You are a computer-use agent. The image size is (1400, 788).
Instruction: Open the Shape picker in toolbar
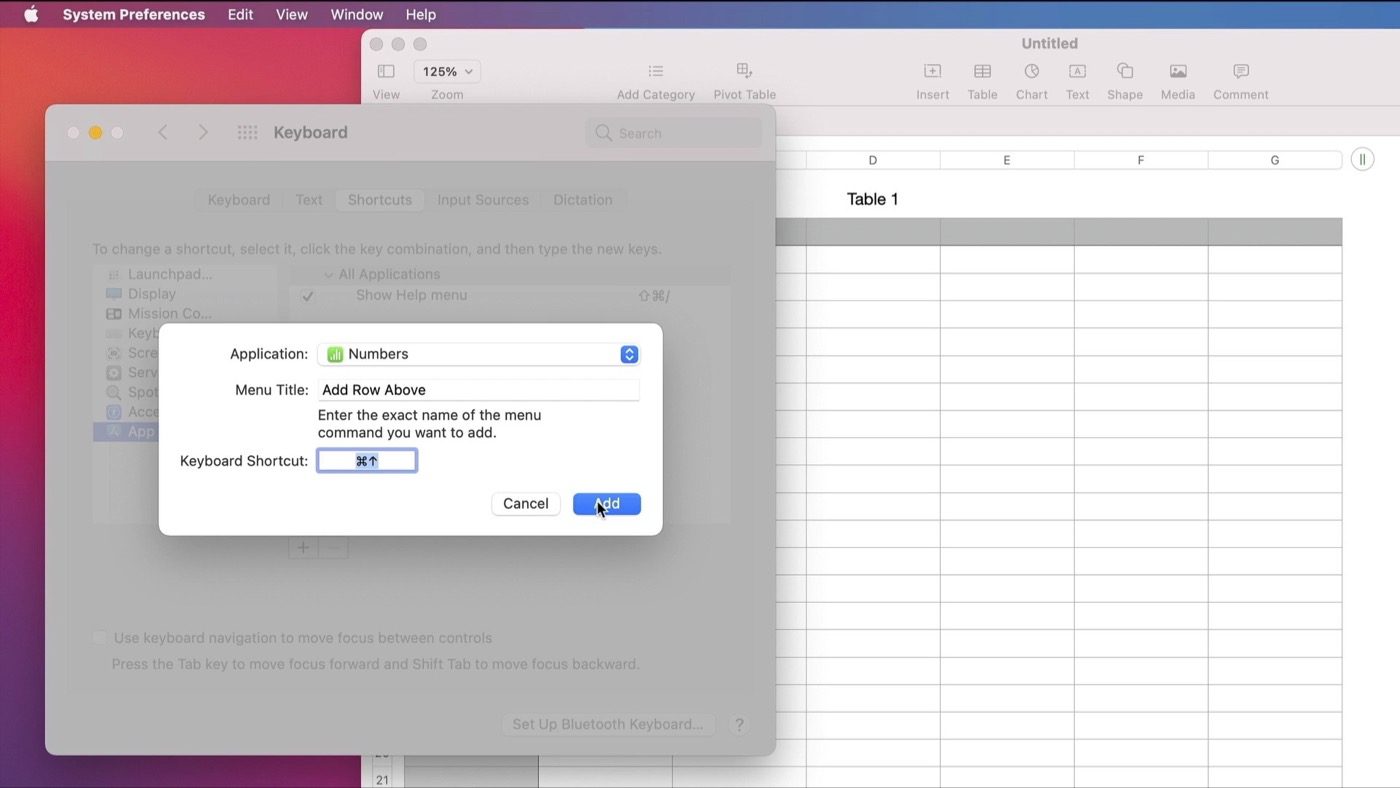[1124, 72]
